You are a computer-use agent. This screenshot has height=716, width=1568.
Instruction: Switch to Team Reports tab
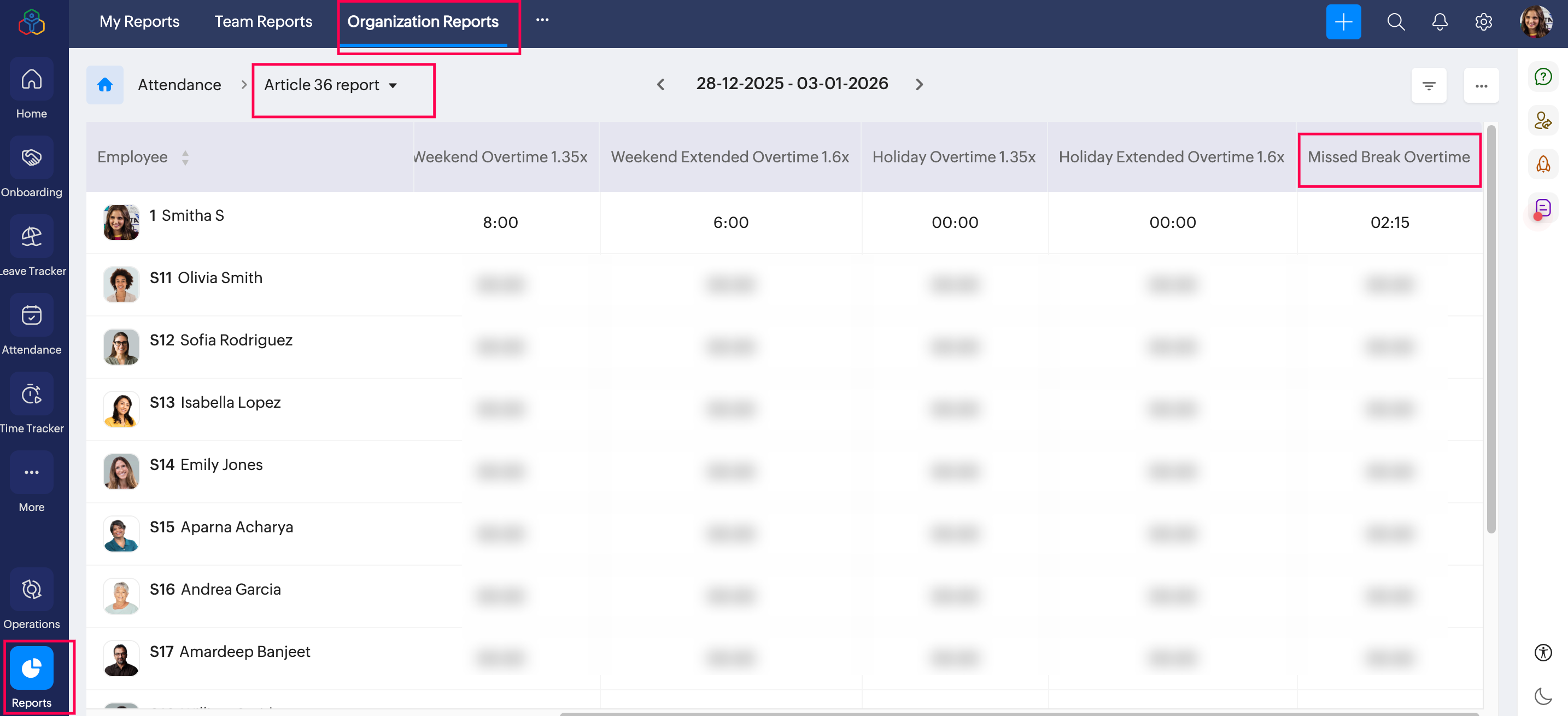tap(263, 22)
